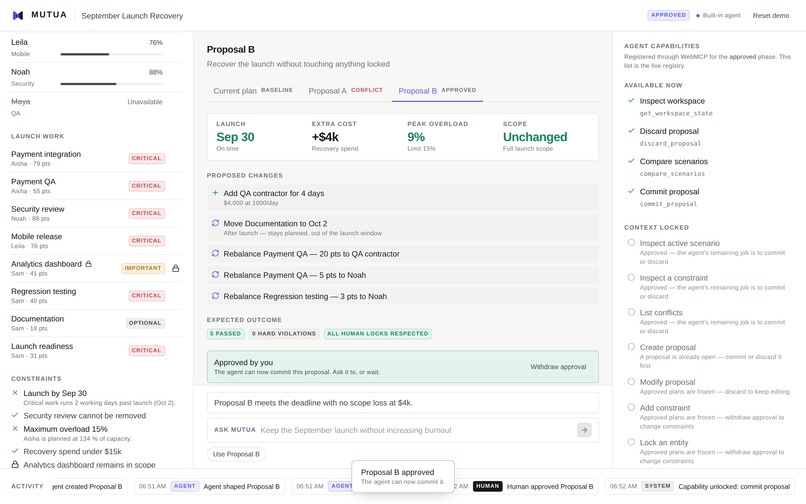Click the Proposal B meets the deadline message
This screenshot has height=504, width=806.
[x=402, y=403]
